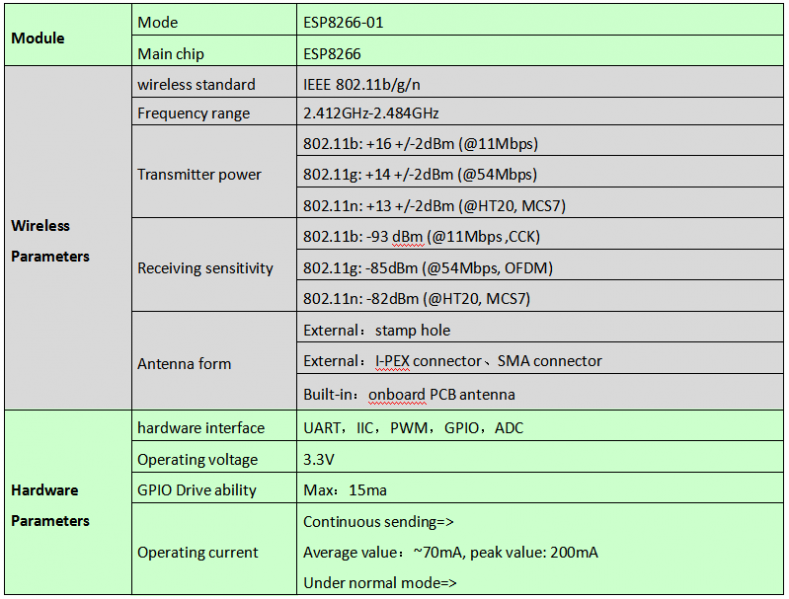
Task: Click the 'Max: 15ma' value
Action: pyautogui.click(x=539, y=488)
